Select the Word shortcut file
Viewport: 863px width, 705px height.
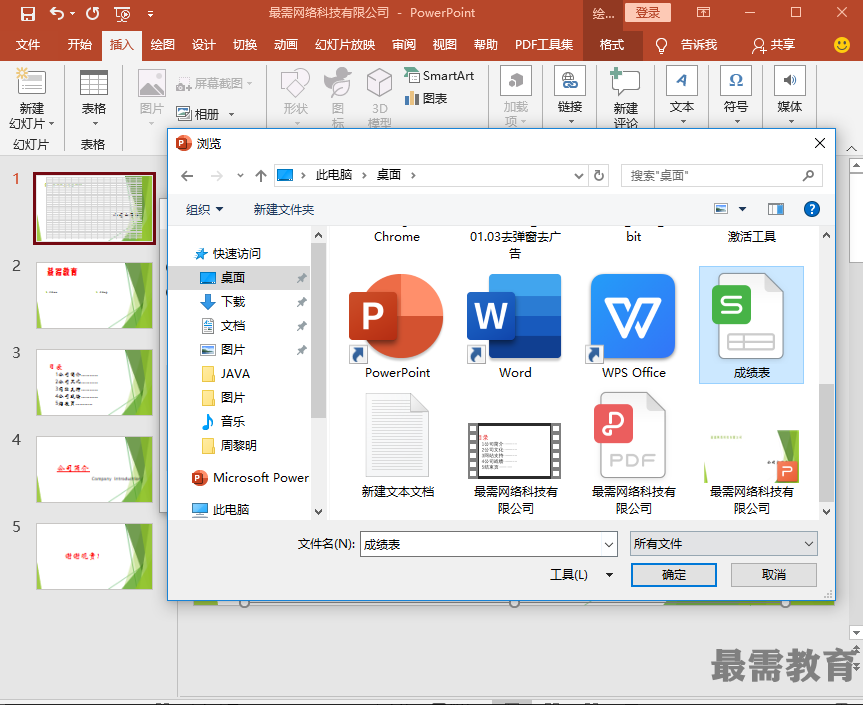click(515, 326)
